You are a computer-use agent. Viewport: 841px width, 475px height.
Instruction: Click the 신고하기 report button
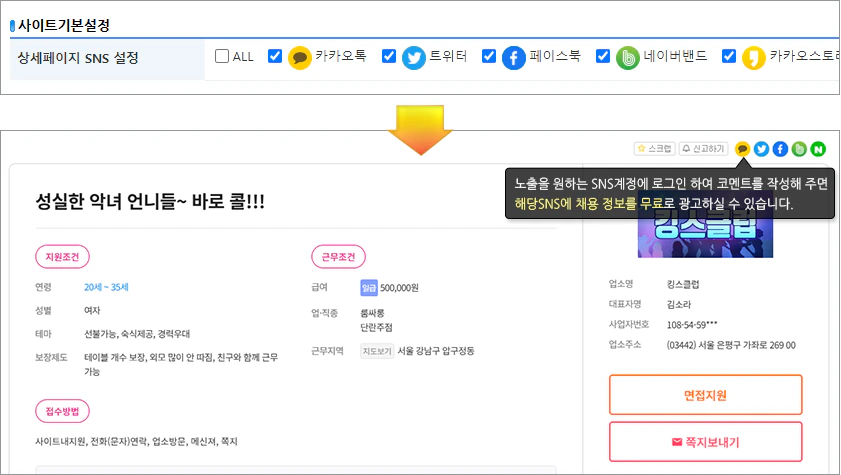coord(704,149)
